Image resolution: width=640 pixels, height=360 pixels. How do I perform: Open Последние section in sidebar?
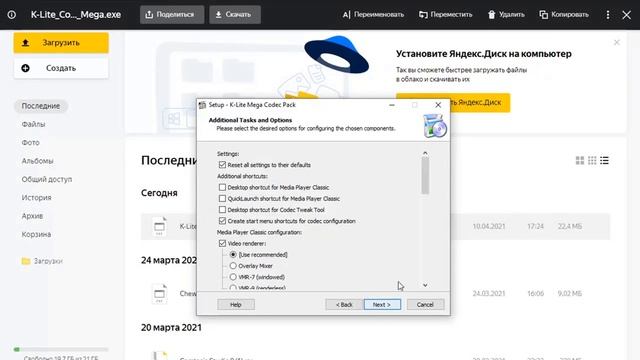click(x=41, y=106)
